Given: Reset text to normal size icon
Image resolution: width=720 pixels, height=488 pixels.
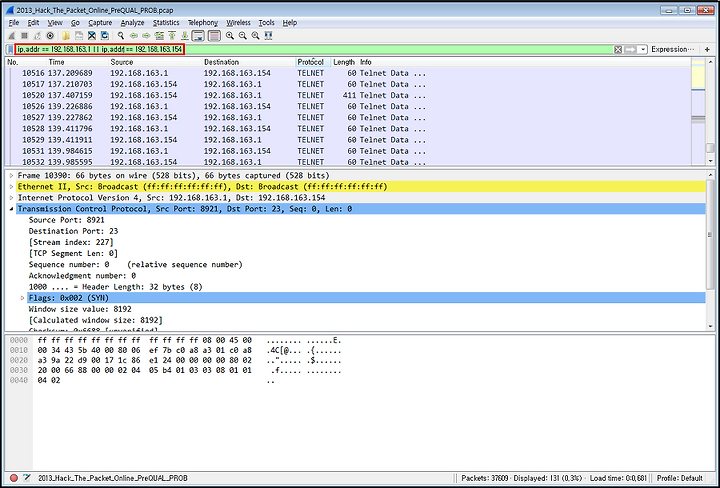Looking at the screenshot, I should click(x=255, y=36).
